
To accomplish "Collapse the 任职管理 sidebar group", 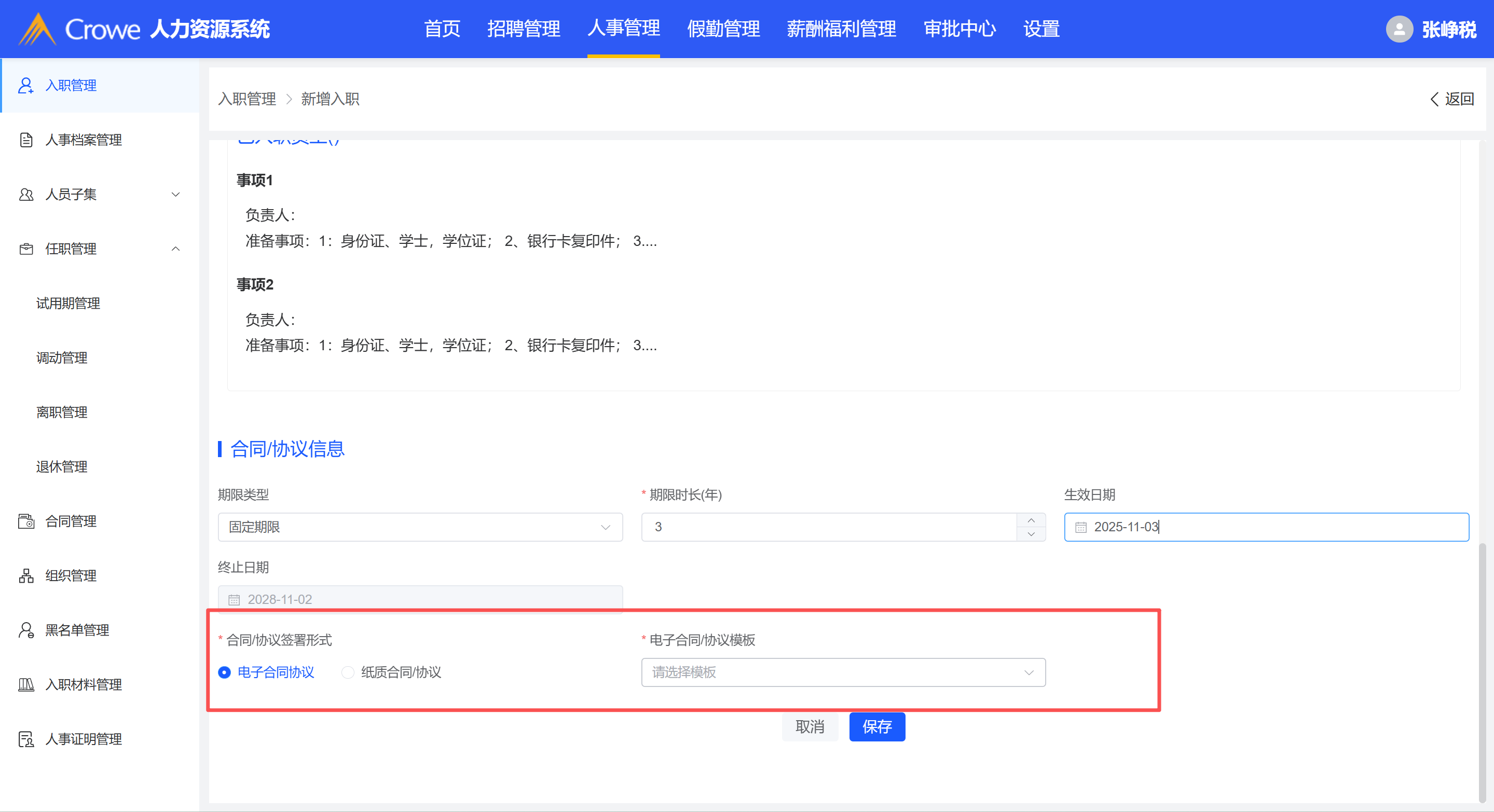I will coord(175,249).
